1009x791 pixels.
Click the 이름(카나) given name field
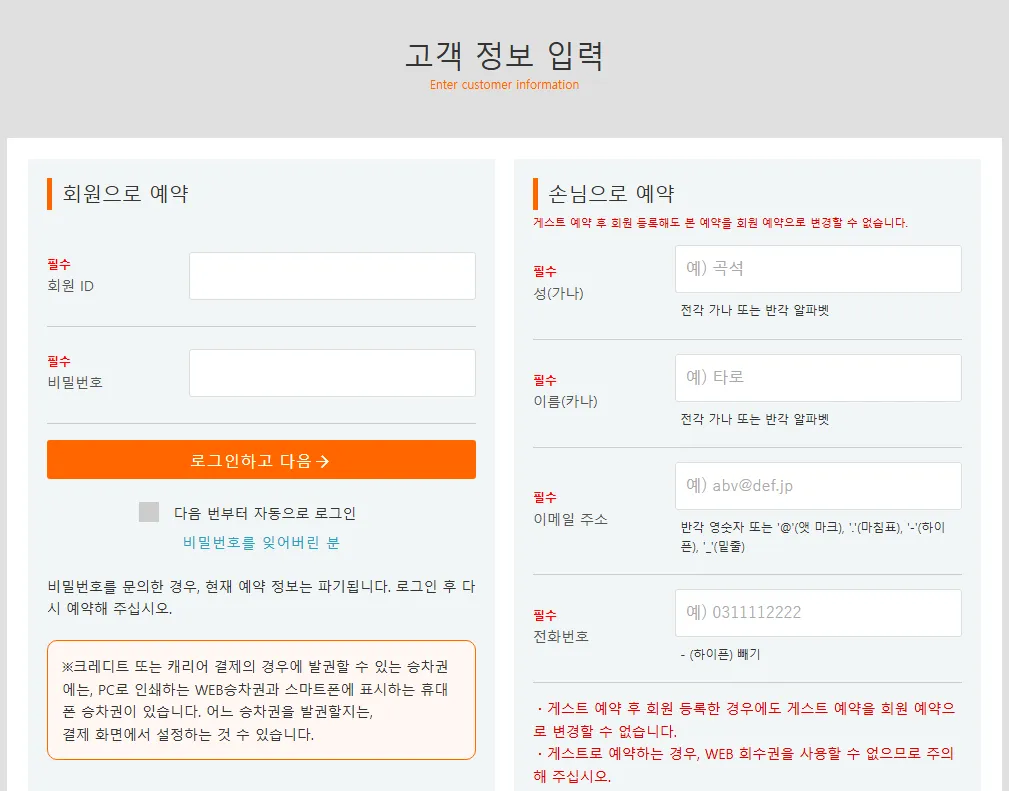pyautogui.click(x=818, y=377)
